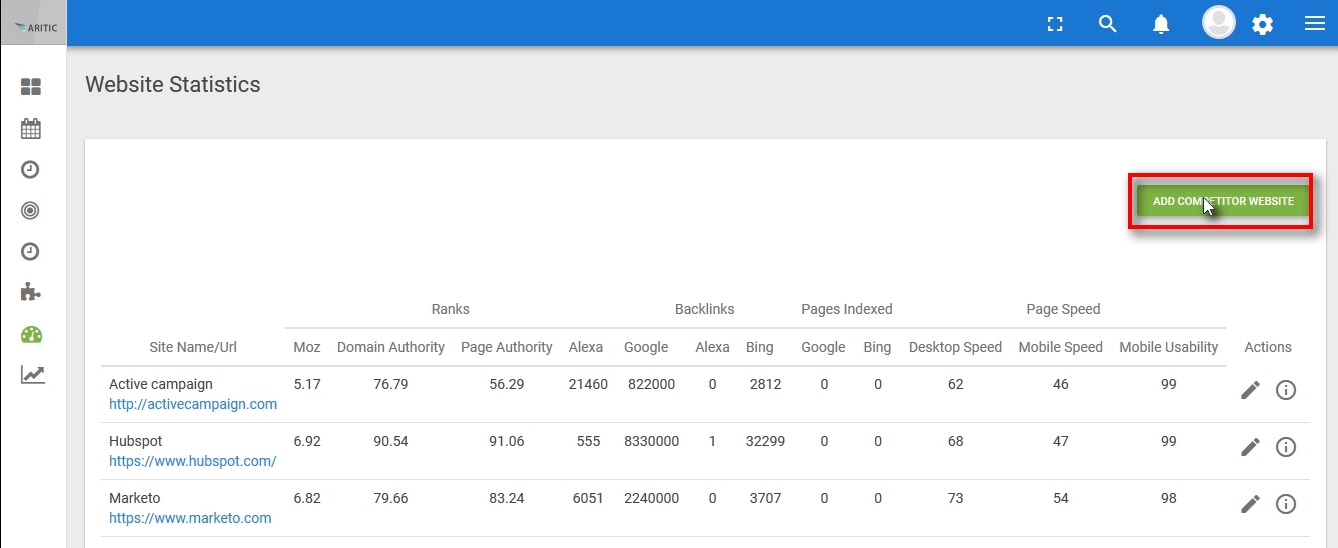The width and height of the screenshot is (1338, 548).
Task: Click the Site Name/Url column header
Action: click(x=193, y=347)
